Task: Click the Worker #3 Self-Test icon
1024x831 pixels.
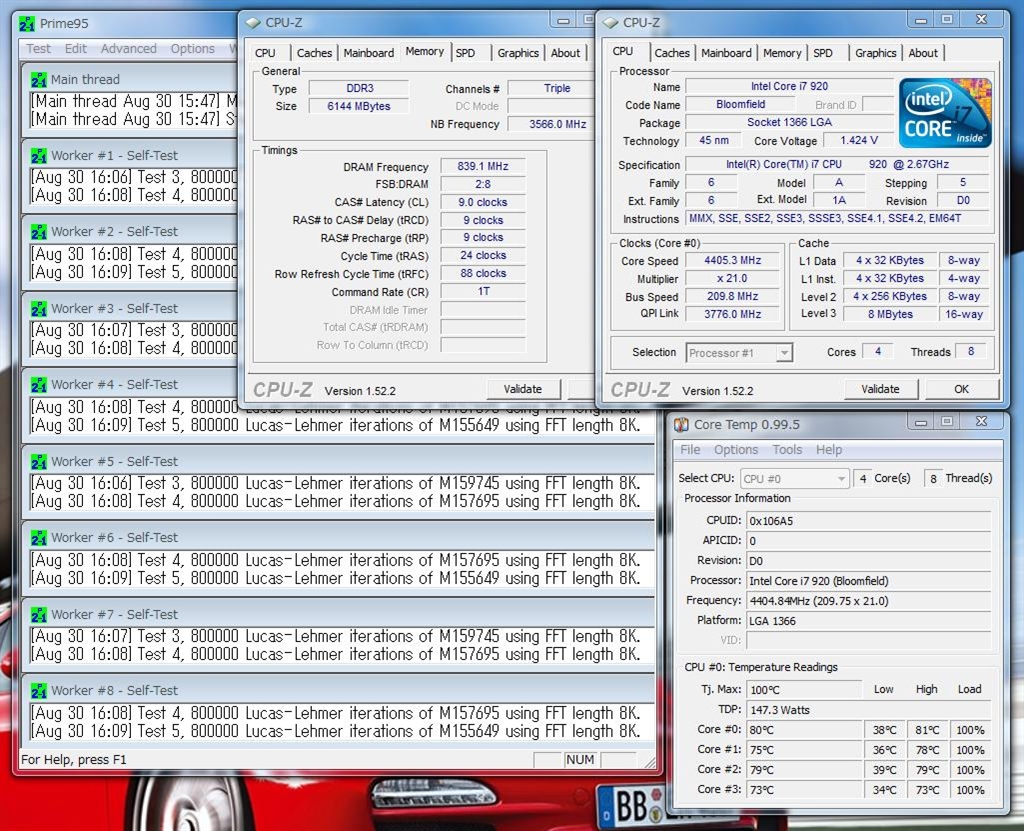Action: (39, 308)
